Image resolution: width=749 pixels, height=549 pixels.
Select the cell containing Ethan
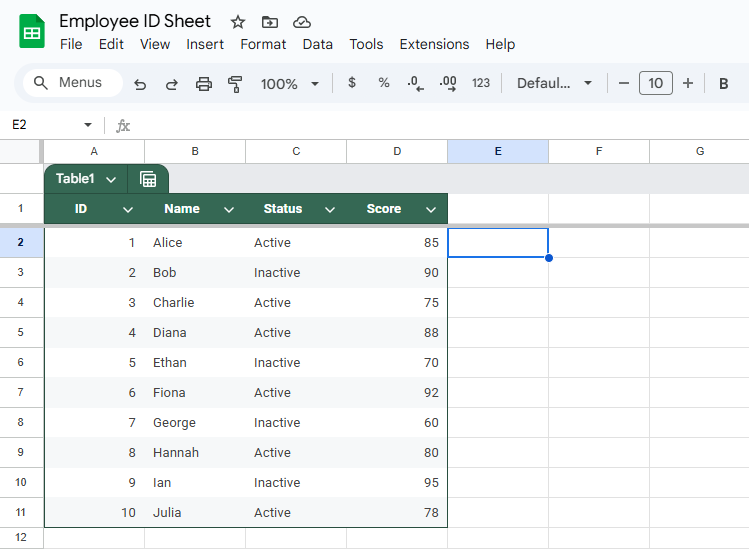[195, 363]
